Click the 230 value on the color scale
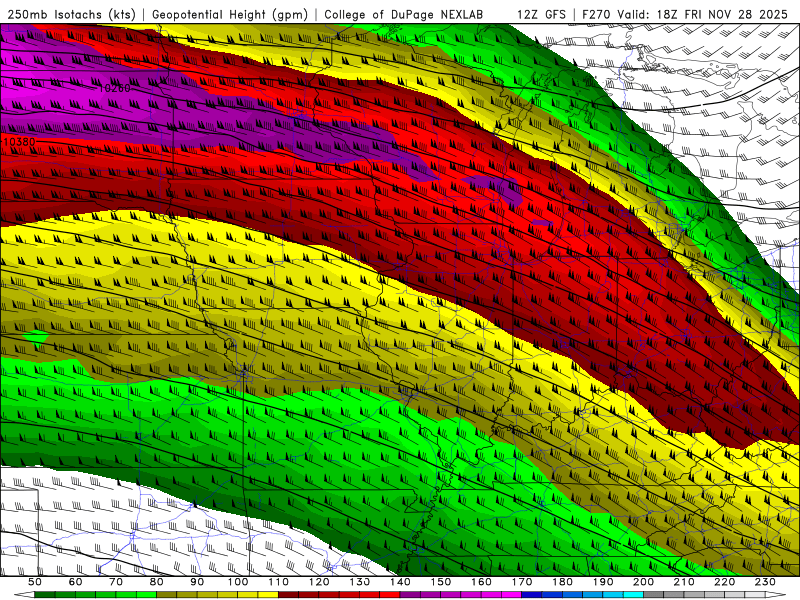 click(765, 582)
